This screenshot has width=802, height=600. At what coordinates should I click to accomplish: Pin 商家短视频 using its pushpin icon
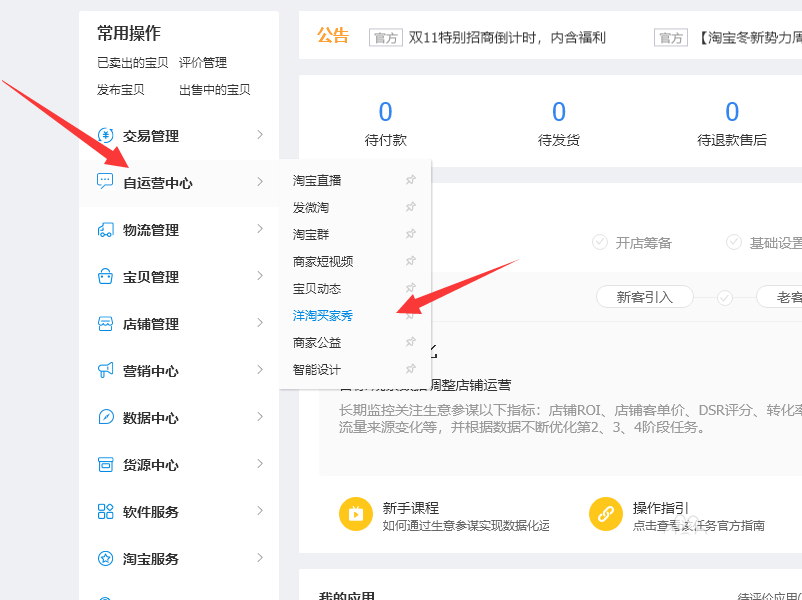pyautogui.click(x=411, y=261)
